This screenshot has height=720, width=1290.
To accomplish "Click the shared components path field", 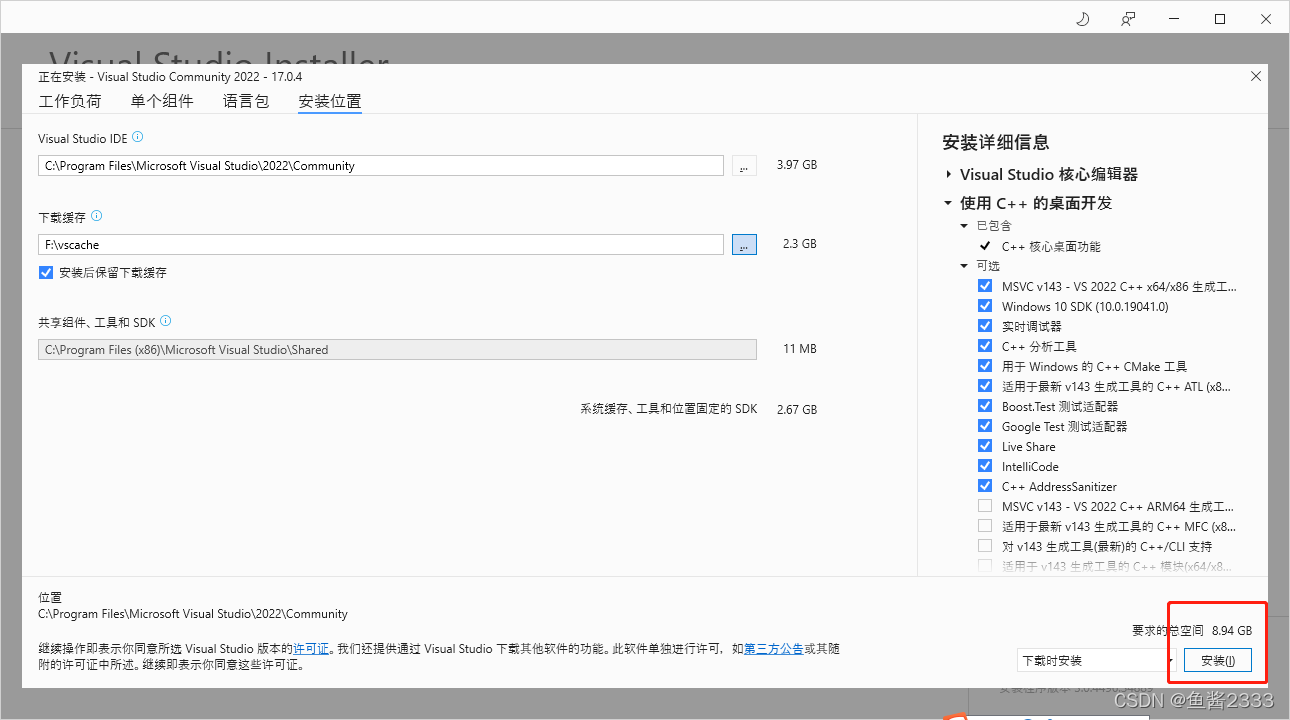I will pos(397,350).
